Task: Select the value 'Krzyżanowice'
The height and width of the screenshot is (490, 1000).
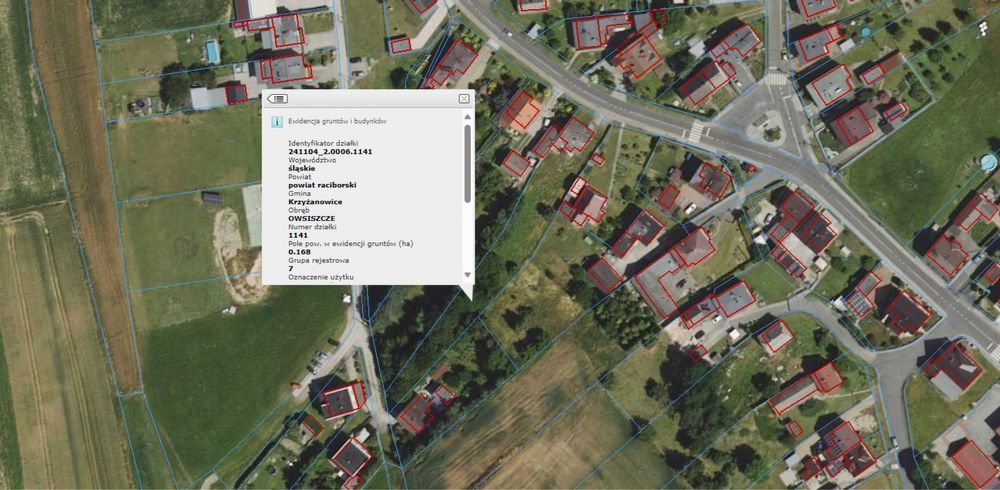Action: (x=315, y=202)
